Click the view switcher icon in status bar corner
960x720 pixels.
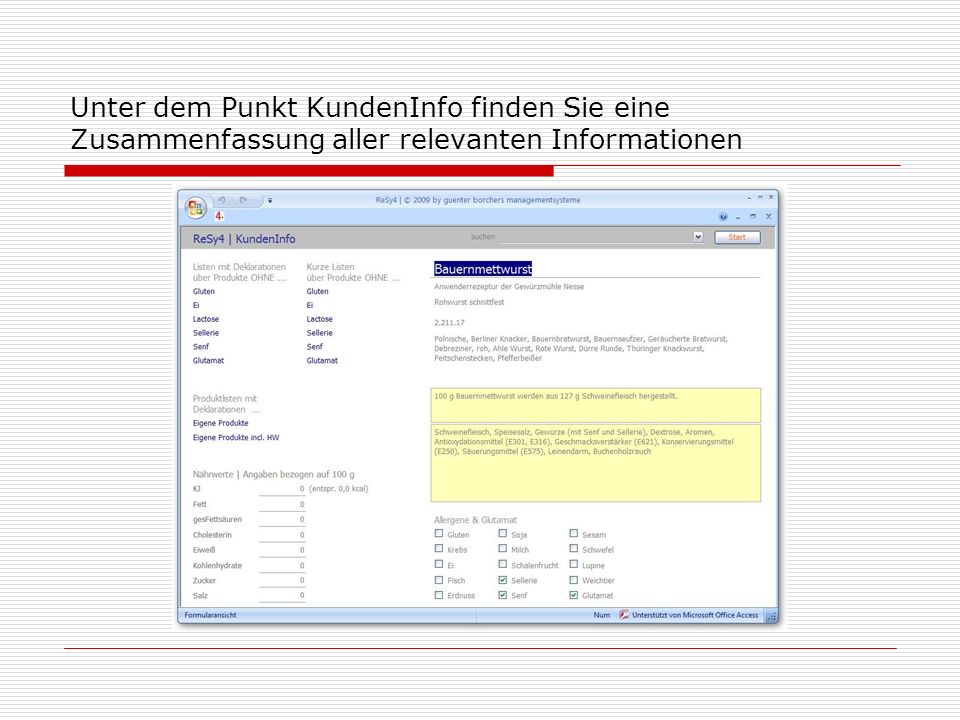[771, 615]
